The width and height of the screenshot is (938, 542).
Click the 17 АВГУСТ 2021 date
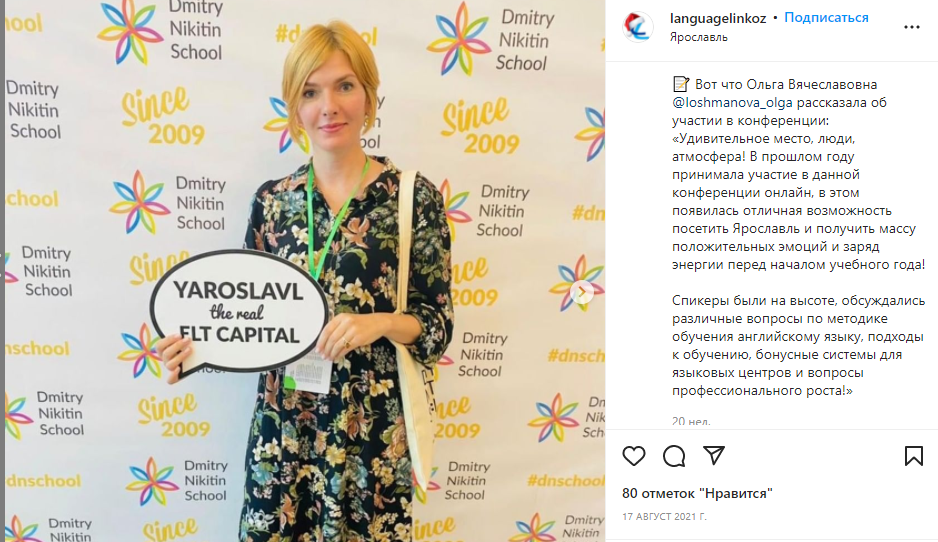664,516
